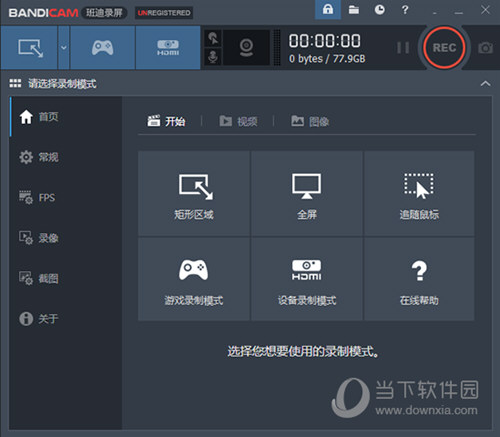The width and height of the screenshot is (500, 437).
Task: Open the 录像 video settings sidebar item
Action: [66, 238]
